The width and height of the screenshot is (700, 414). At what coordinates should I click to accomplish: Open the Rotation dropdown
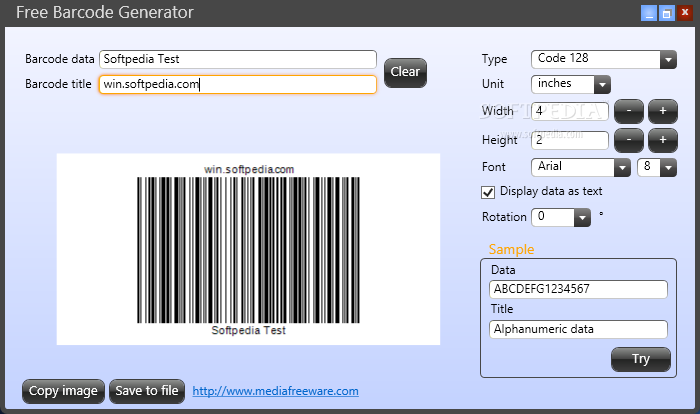click(561, 217)
